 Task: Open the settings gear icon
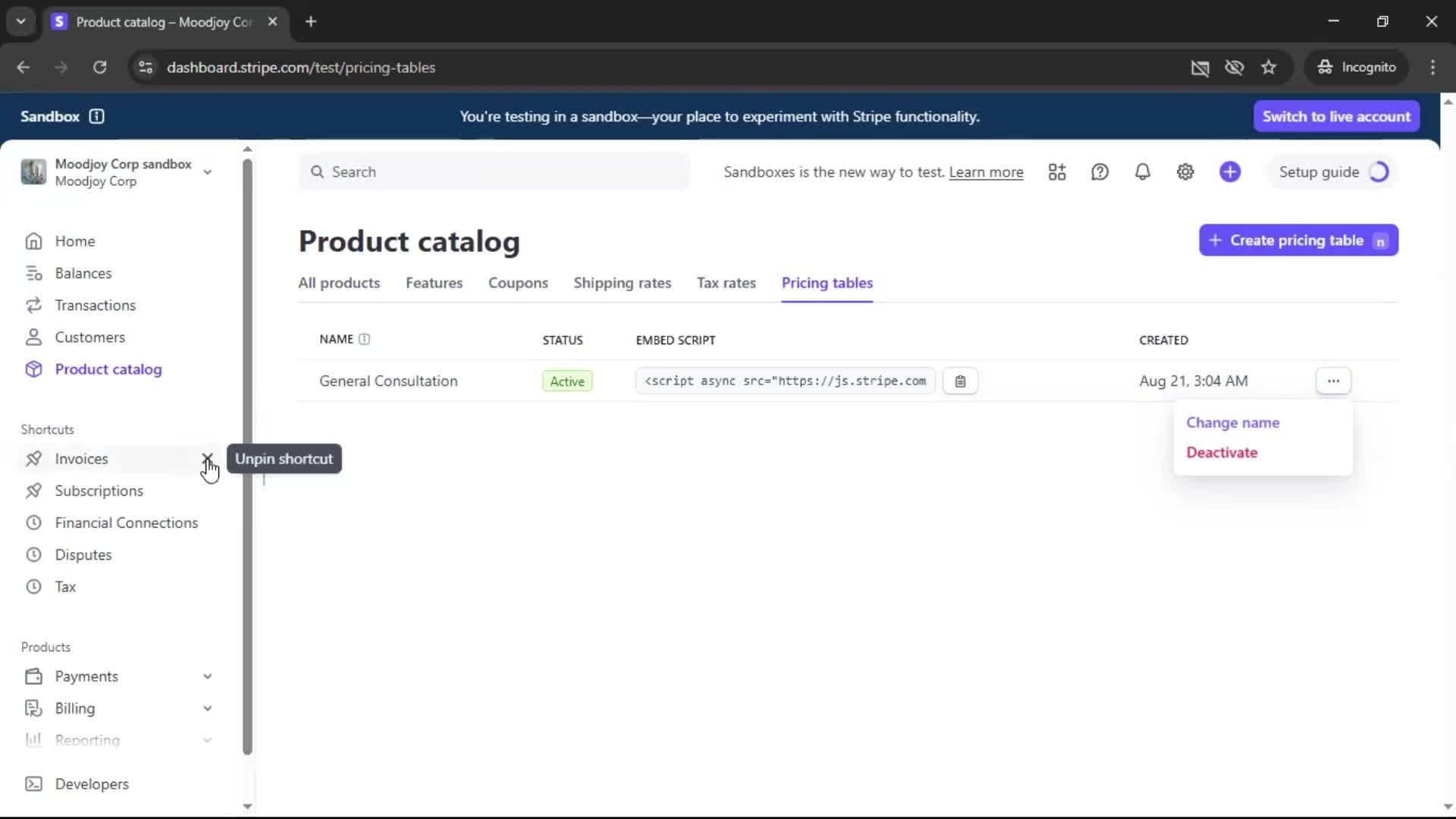coord(1185,172)
